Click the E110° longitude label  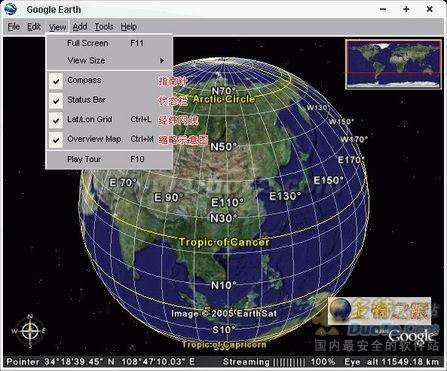tap(228, 202)
